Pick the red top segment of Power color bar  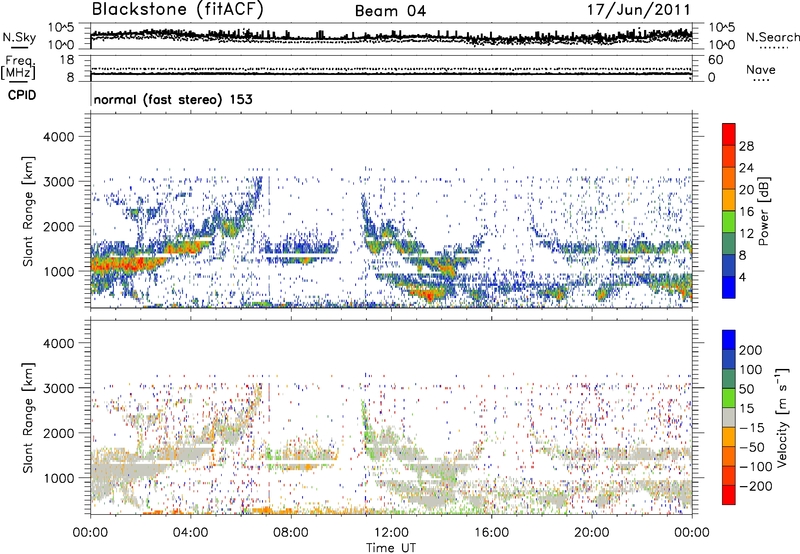coord(729,134)
